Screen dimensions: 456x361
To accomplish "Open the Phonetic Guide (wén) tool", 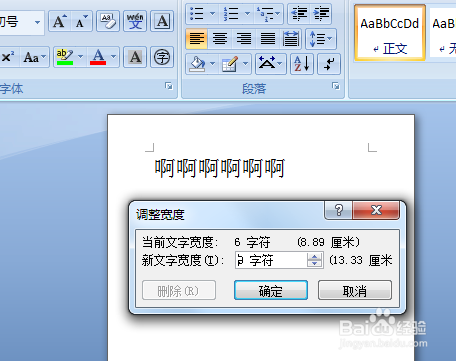I will pyautogui.click(x=135, y=21).
